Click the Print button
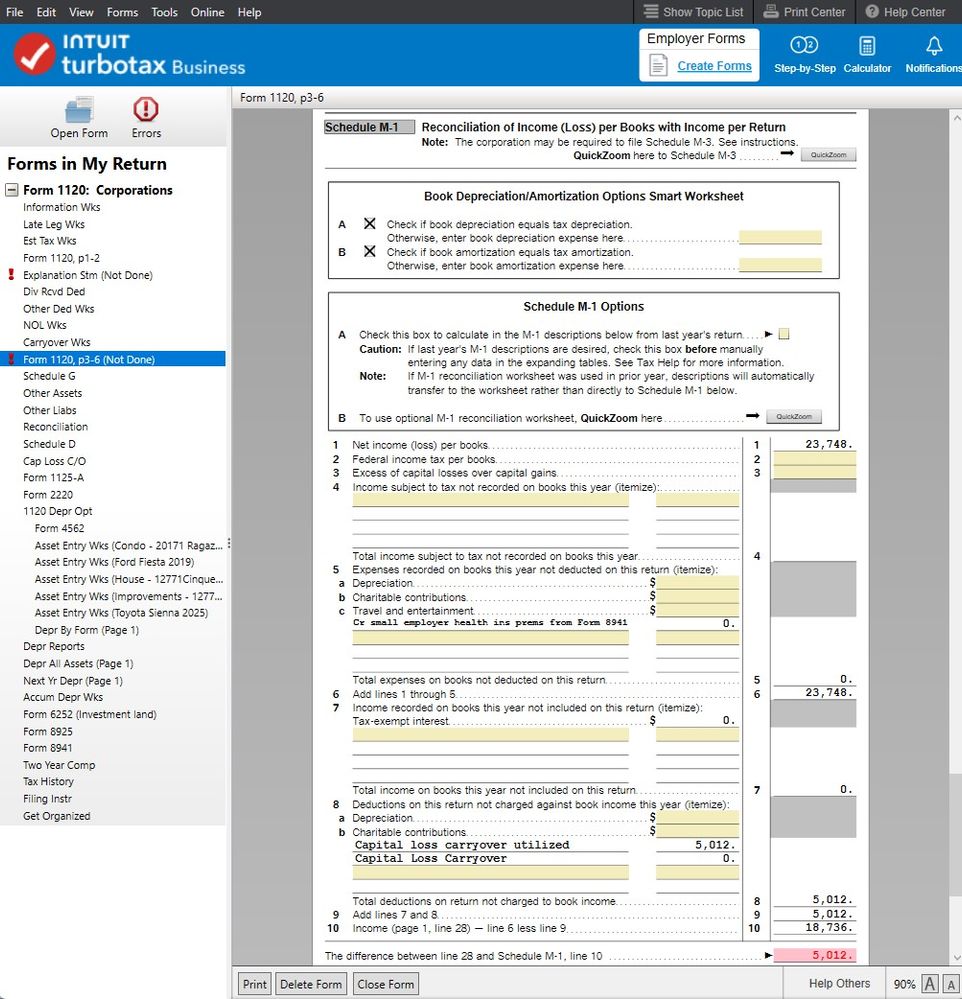 254,984
